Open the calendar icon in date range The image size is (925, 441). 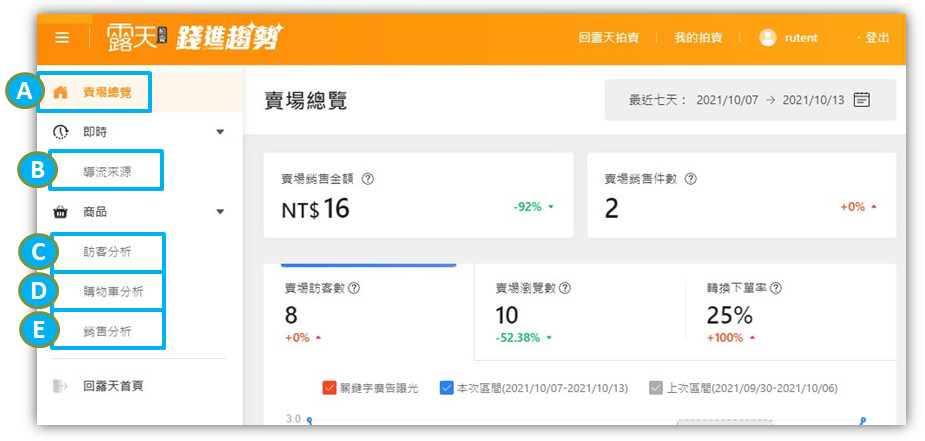tap(862, 100)
